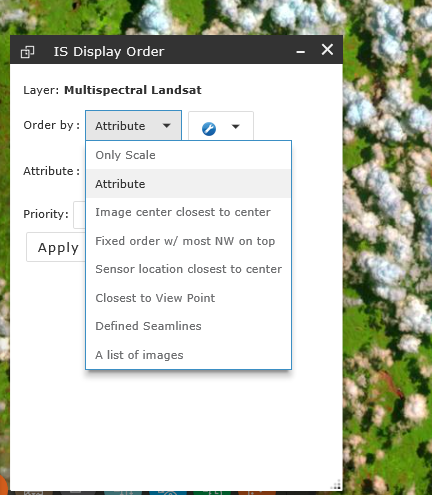Viewport: 432px width, 495px height.
Task: Click the Apply button
Action: coord(56,247)
